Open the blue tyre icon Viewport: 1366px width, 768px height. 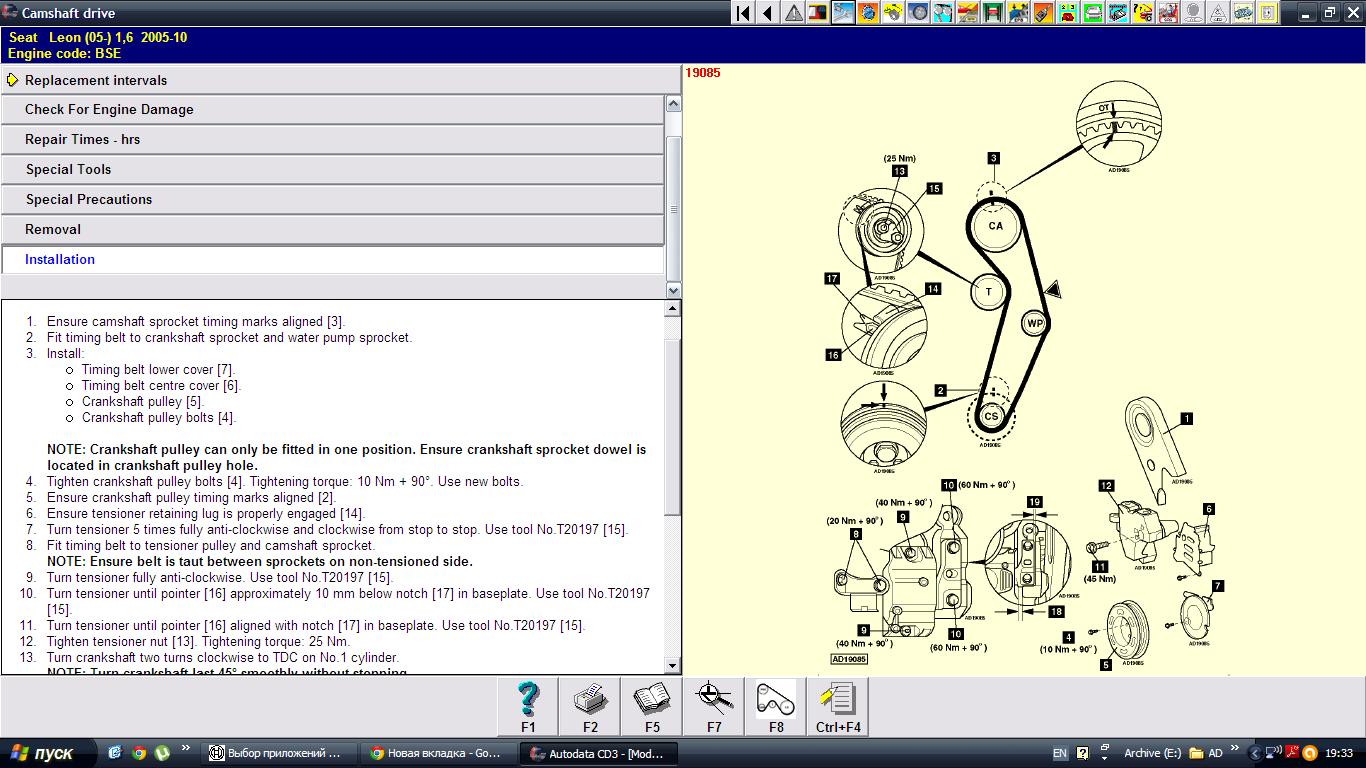point(918,13)
